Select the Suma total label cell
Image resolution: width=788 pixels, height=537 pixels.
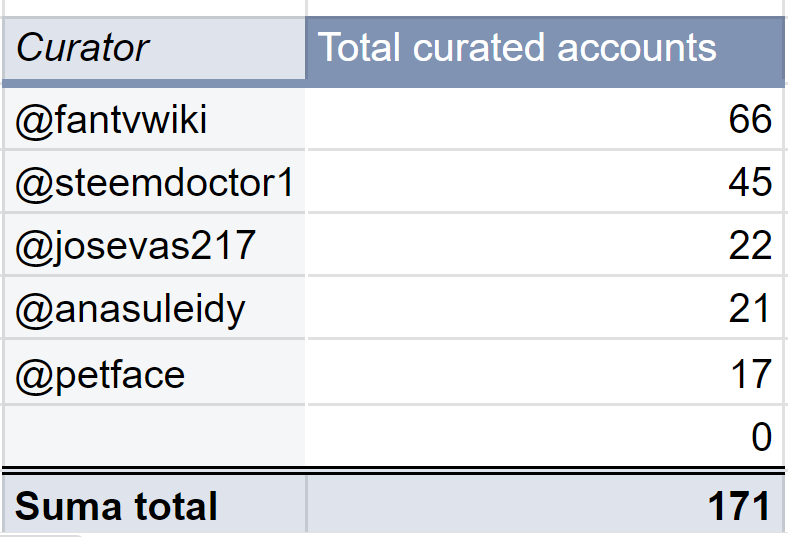pos(153,505)
